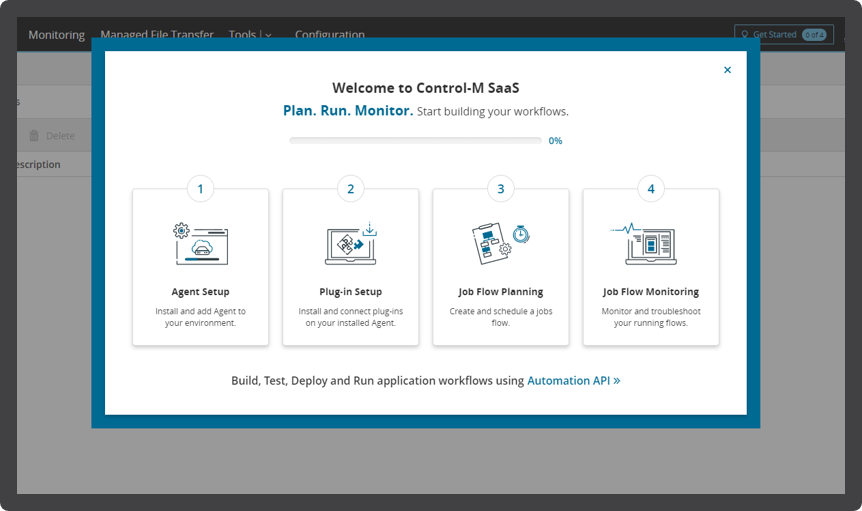Viewport: 862px width, 511px height.
Task: Click the trash icon beside Delete
Action: tap(34, 135)
